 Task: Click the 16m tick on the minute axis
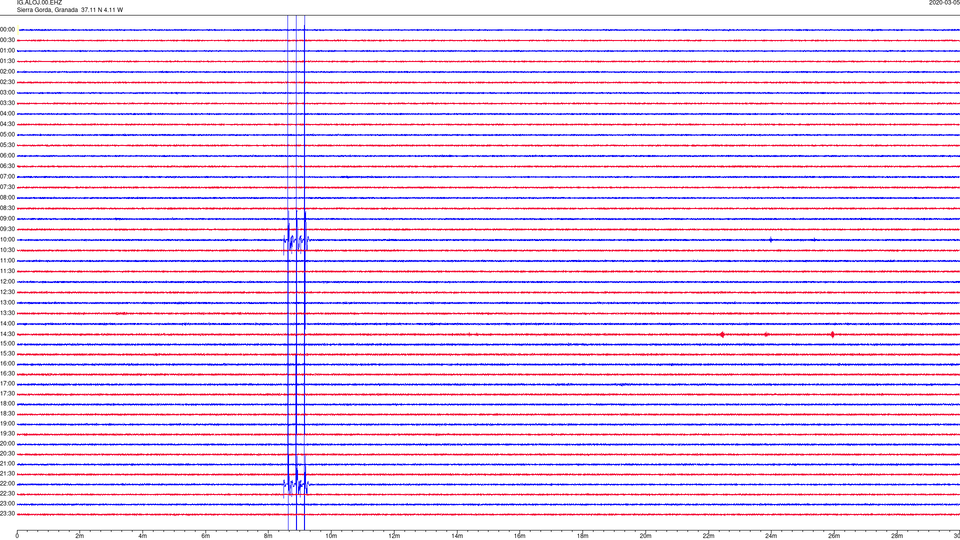point(520,536)
